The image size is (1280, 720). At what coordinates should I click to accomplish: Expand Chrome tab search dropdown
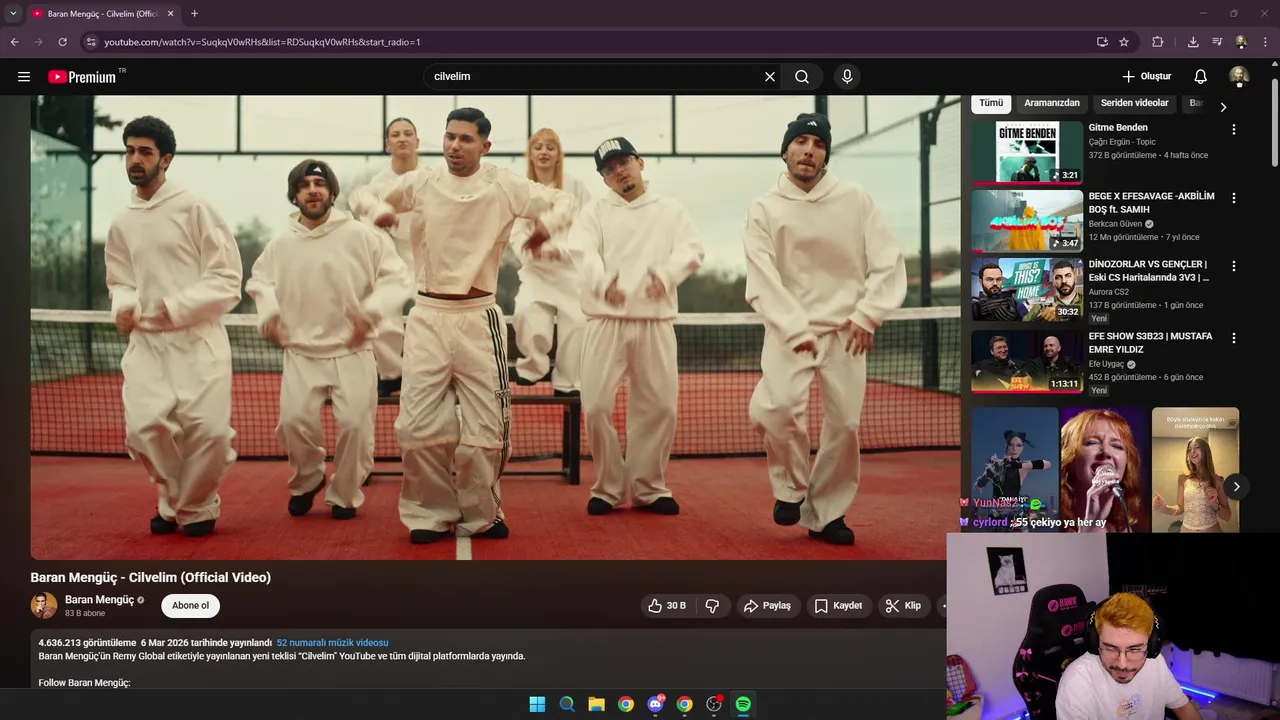click(13, 13)
